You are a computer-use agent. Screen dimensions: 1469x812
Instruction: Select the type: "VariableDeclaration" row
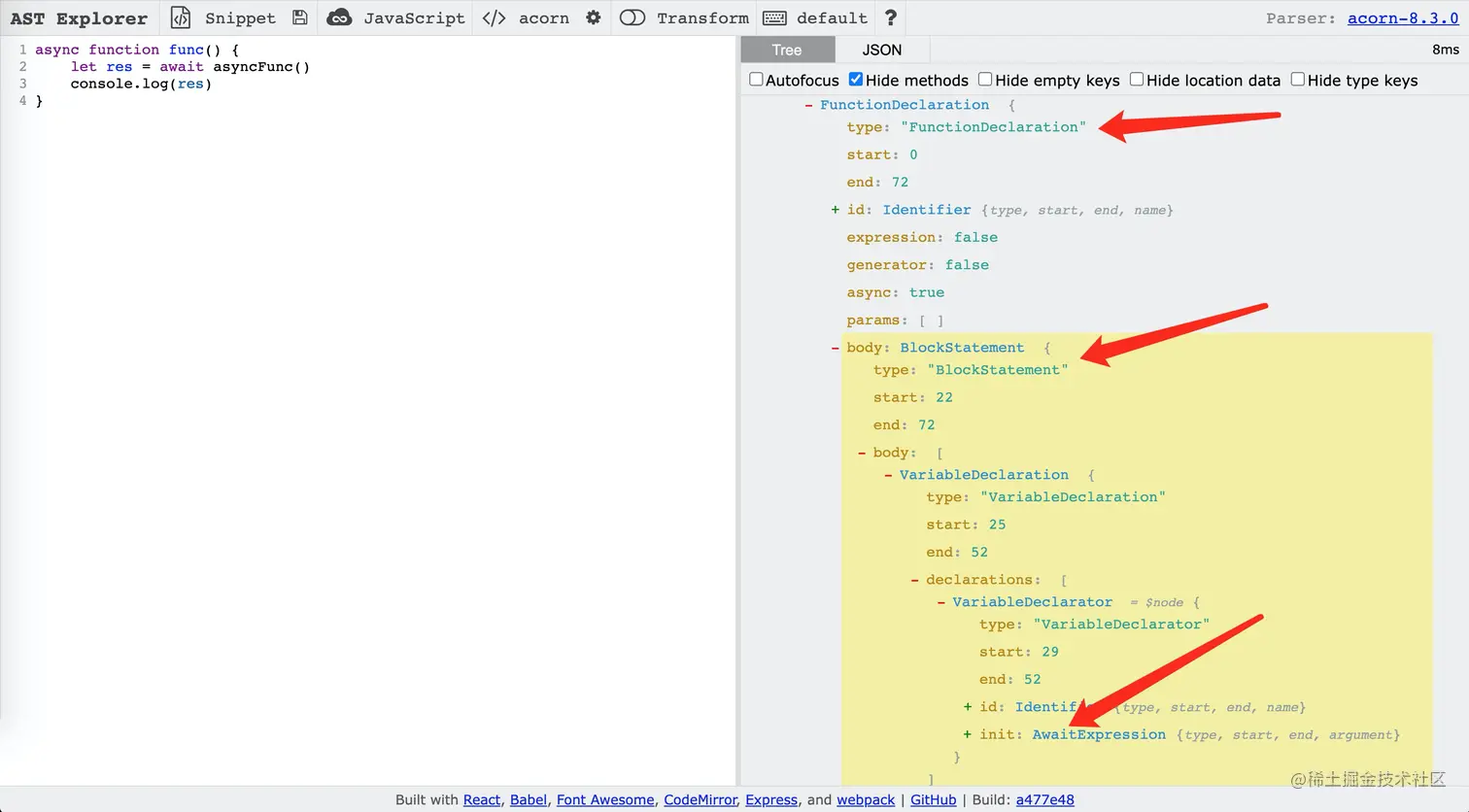coord(1046,497)
